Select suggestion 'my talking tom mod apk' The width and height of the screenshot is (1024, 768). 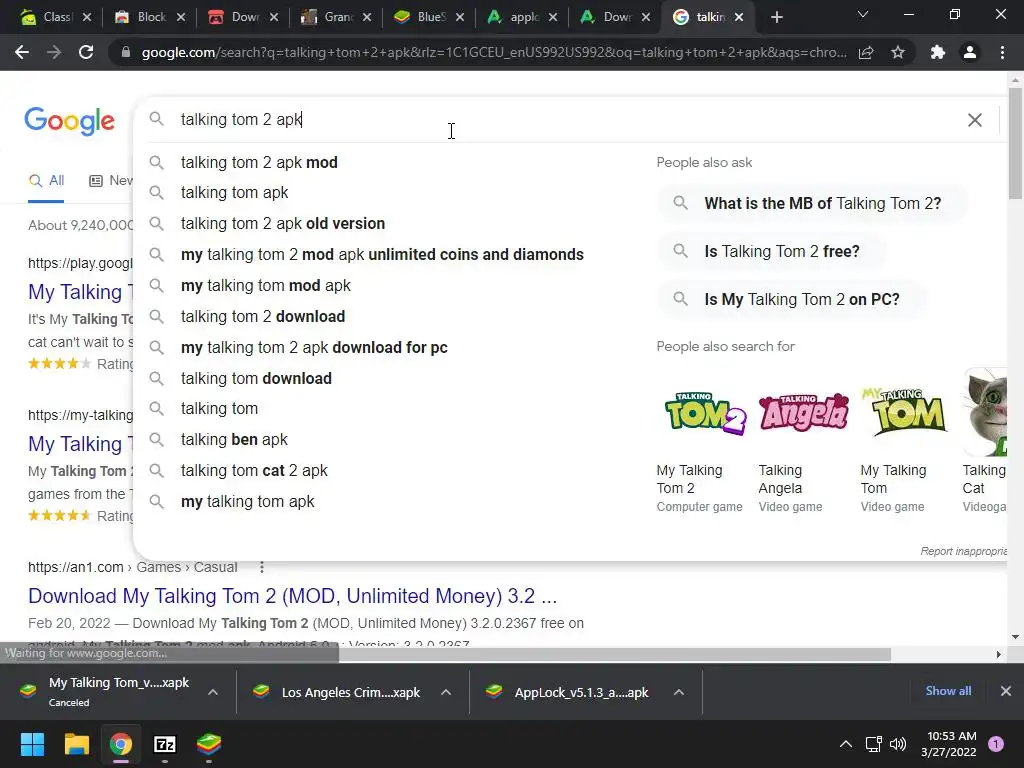[x=266, y=285]
